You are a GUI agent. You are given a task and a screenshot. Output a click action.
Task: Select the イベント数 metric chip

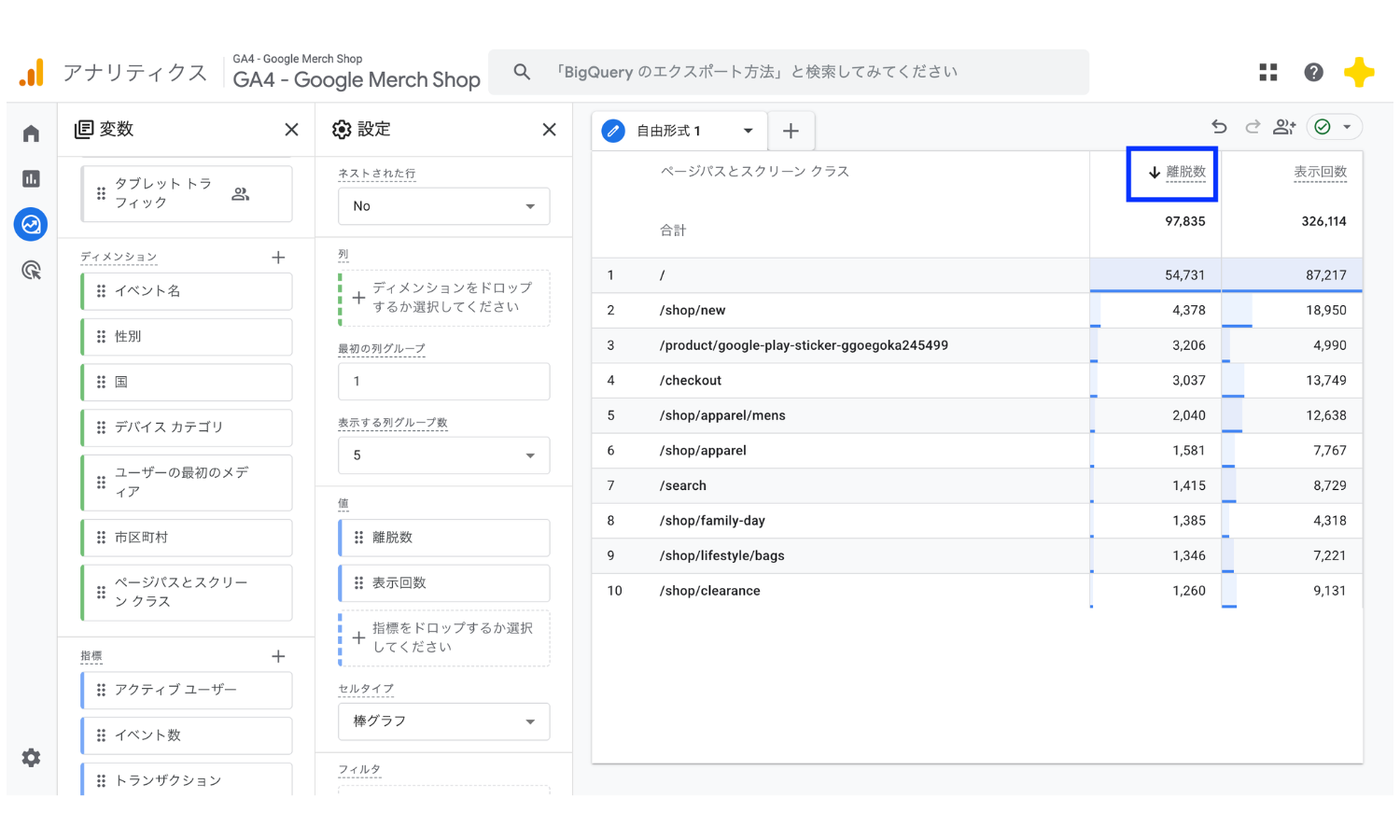point(187,735)
